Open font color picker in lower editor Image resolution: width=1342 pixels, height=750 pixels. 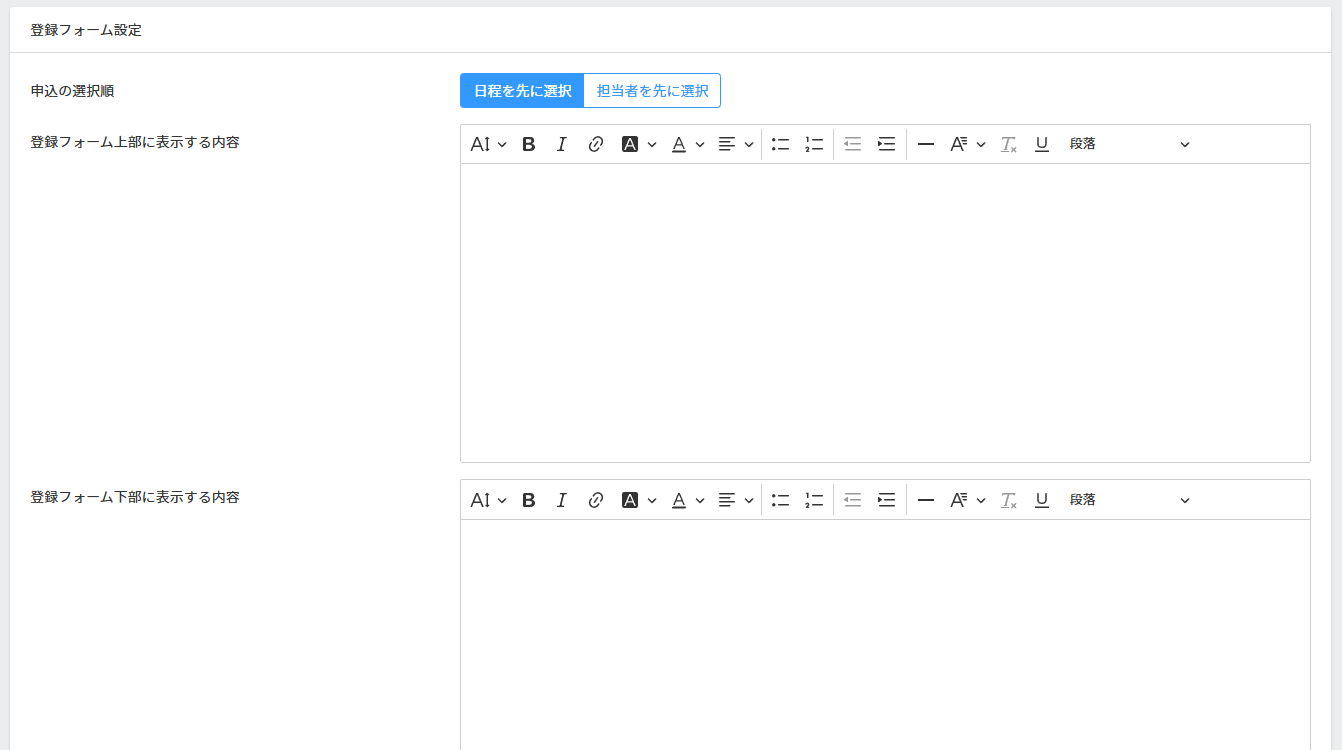[688, 500]
